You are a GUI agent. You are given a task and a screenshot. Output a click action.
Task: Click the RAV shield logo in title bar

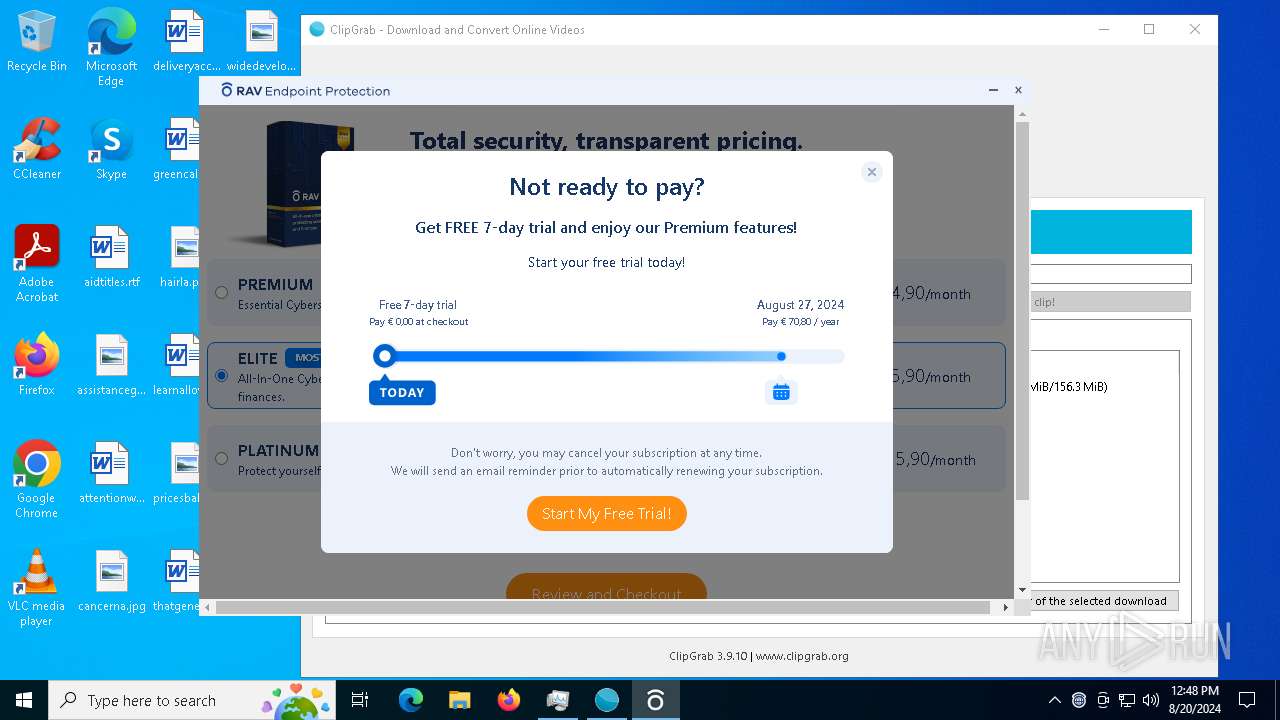pyautogui.click(x=227, y=90)
